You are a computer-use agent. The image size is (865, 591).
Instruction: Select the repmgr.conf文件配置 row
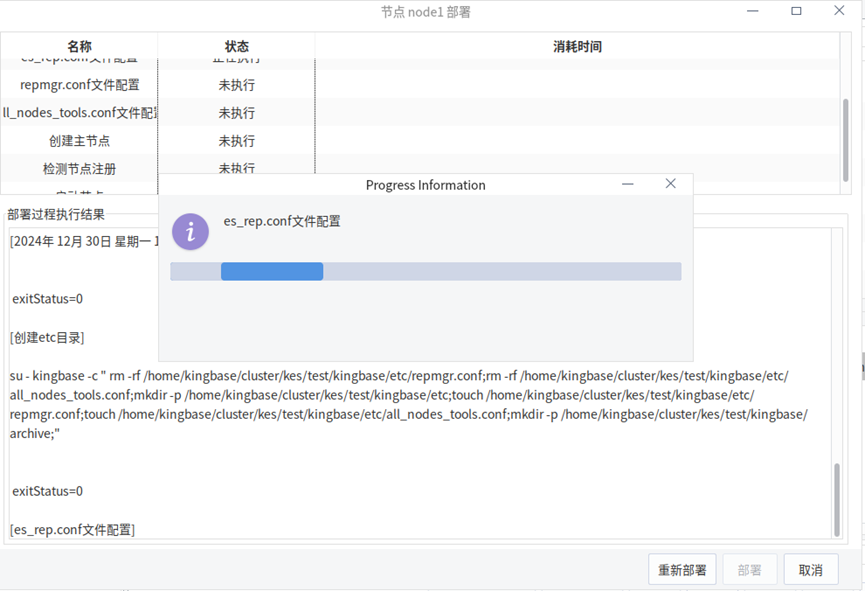(x=79, y=85)
